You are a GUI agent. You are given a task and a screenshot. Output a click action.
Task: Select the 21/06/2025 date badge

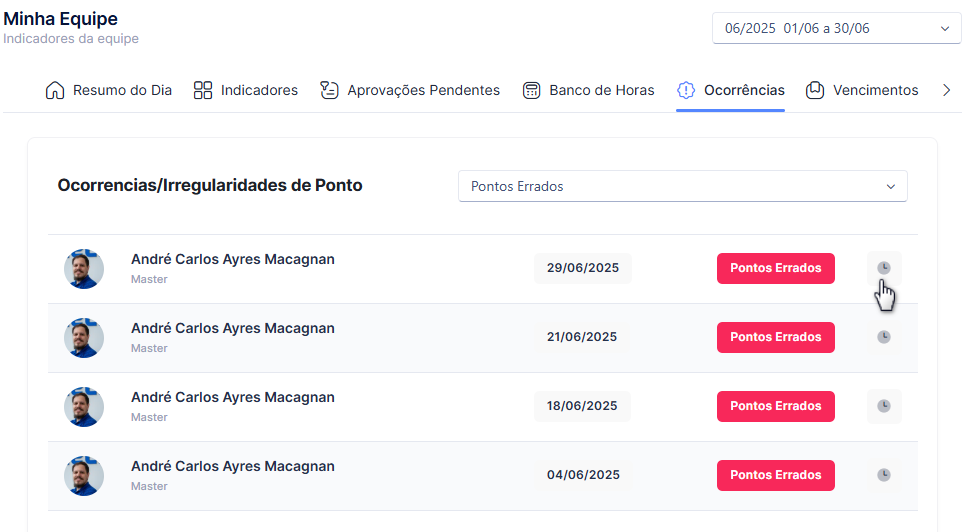(582, 337)
